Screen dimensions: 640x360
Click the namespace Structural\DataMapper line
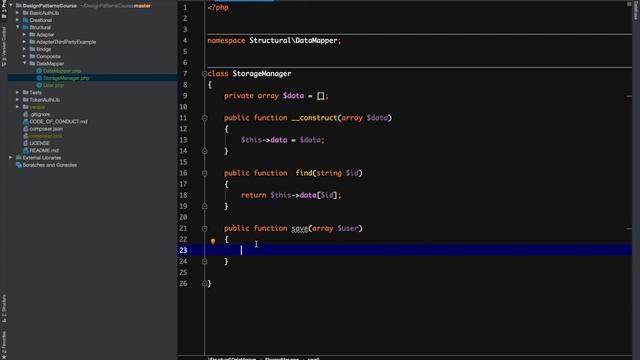274,40
